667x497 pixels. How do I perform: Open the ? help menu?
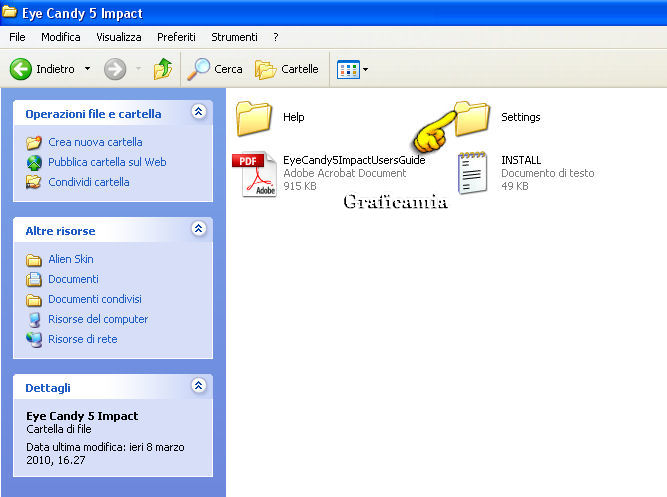(x=276, y=37)
